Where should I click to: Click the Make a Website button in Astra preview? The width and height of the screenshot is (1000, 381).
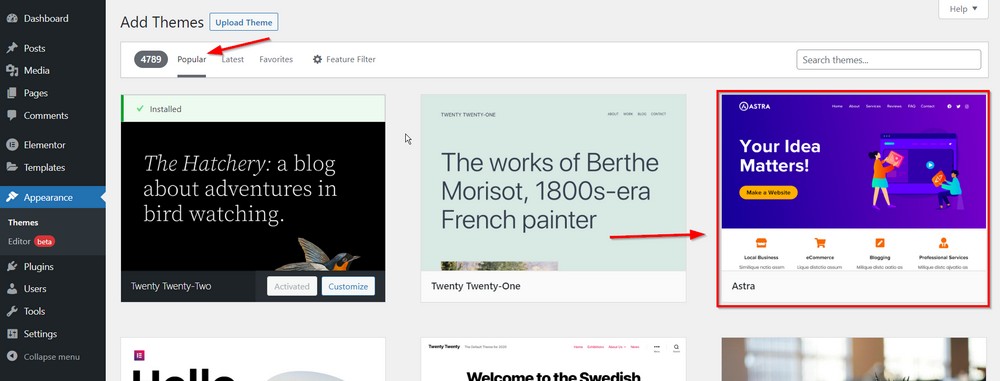coord(768,192)
